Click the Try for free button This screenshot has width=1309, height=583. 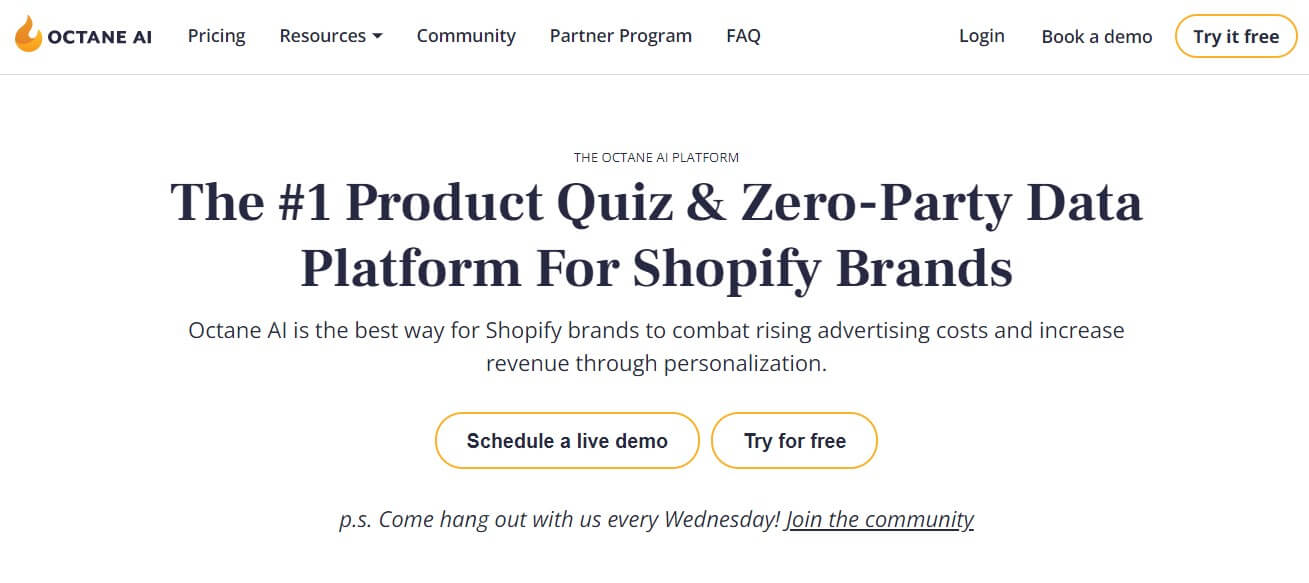tap(794, 440)
